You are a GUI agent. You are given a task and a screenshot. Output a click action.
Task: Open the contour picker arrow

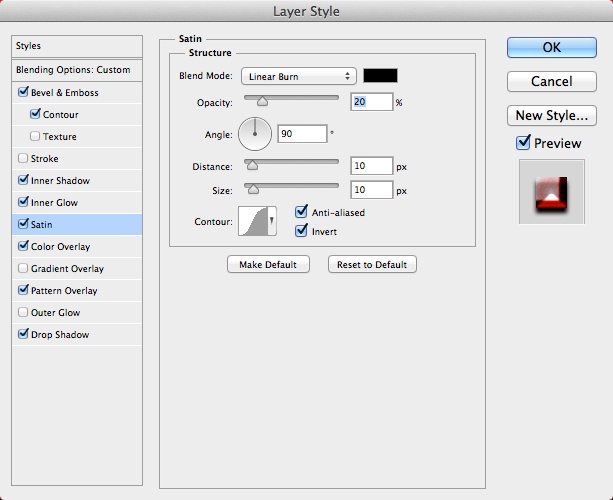[272, 221]
